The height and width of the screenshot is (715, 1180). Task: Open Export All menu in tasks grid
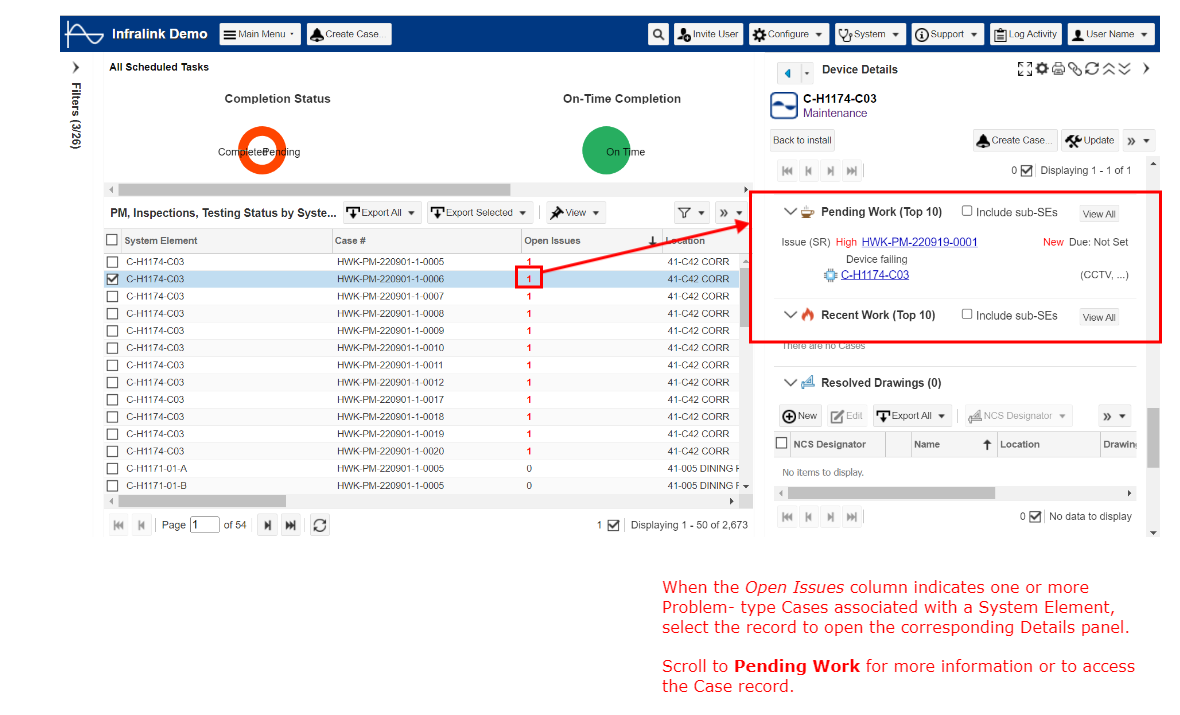click(x=382, y=213)
